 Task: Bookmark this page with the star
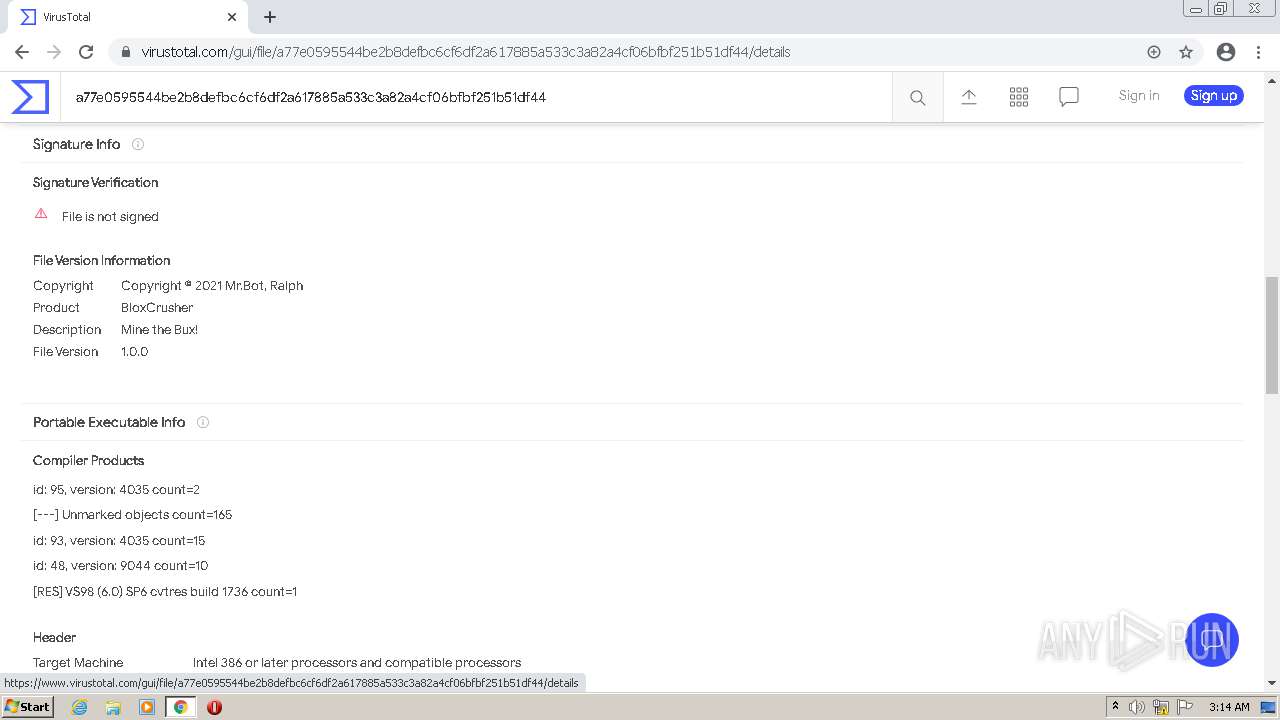(1186, 52)
